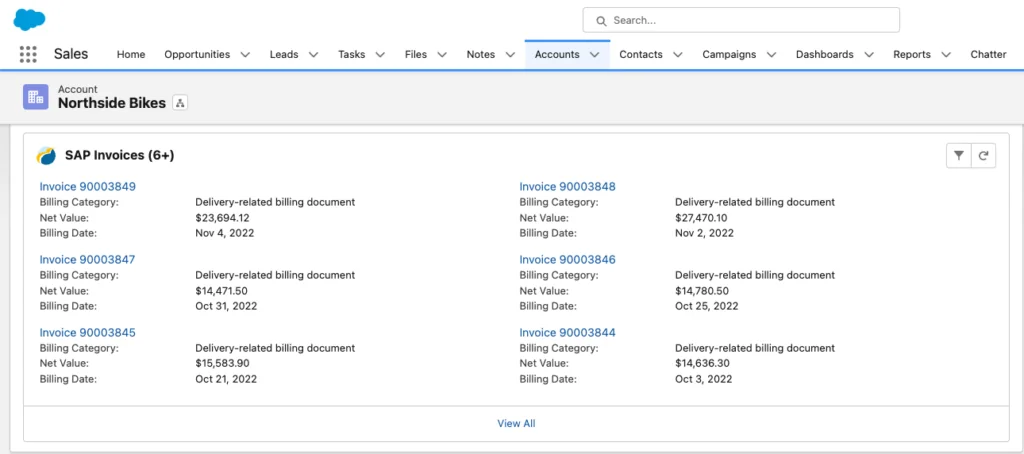1024x454 pixels.
Task: Open the Files tab
Action: [415, 55]
